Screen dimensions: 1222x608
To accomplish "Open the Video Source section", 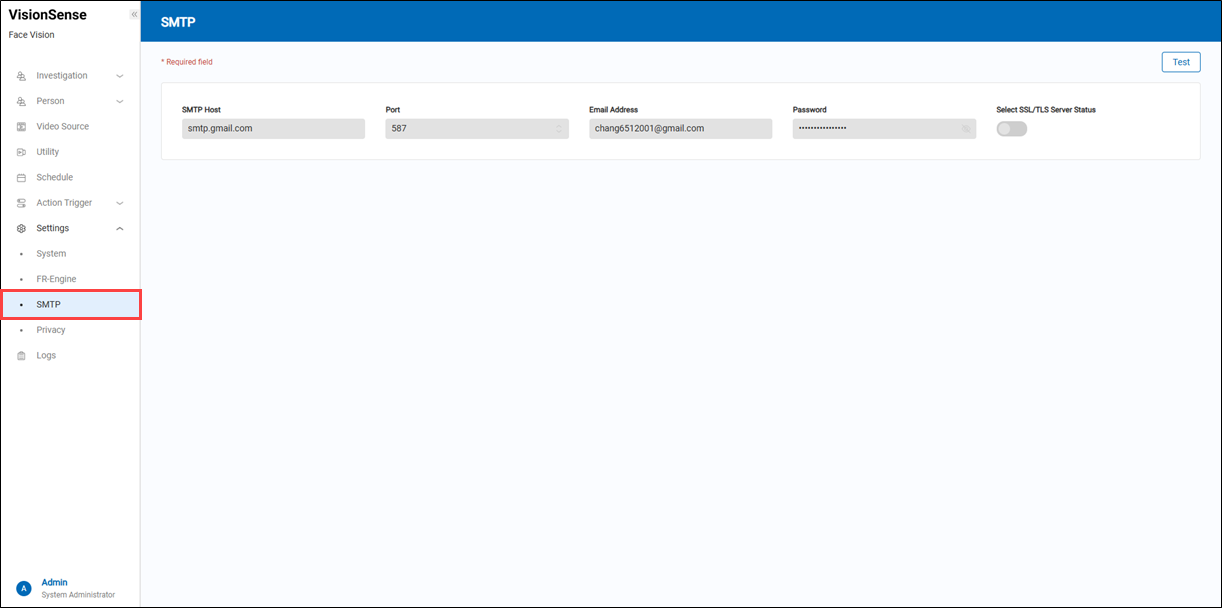I will pyautogui.click(x=64, y=126).
